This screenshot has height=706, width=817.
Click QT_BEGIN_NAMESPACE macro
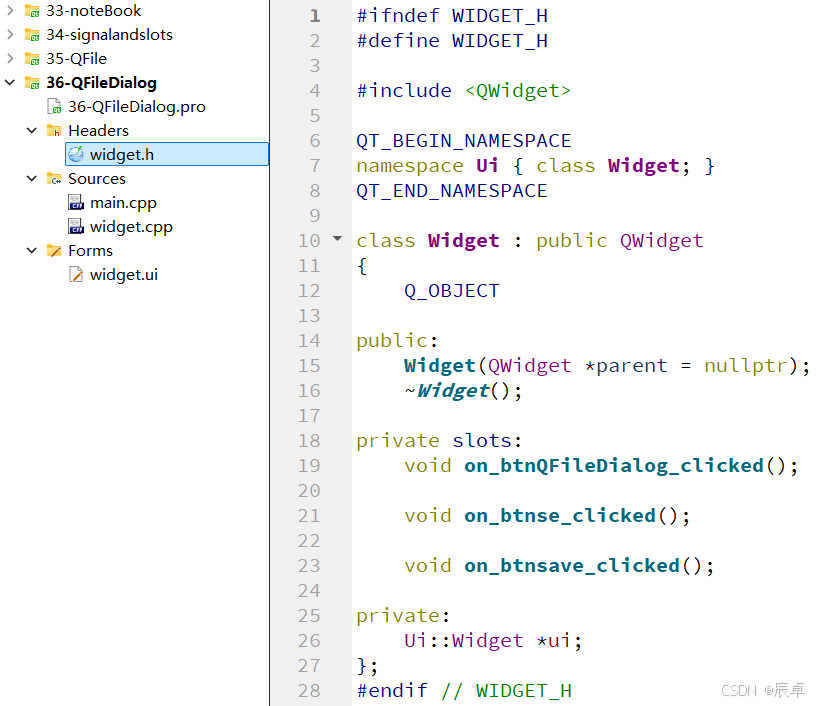(464, 141)
